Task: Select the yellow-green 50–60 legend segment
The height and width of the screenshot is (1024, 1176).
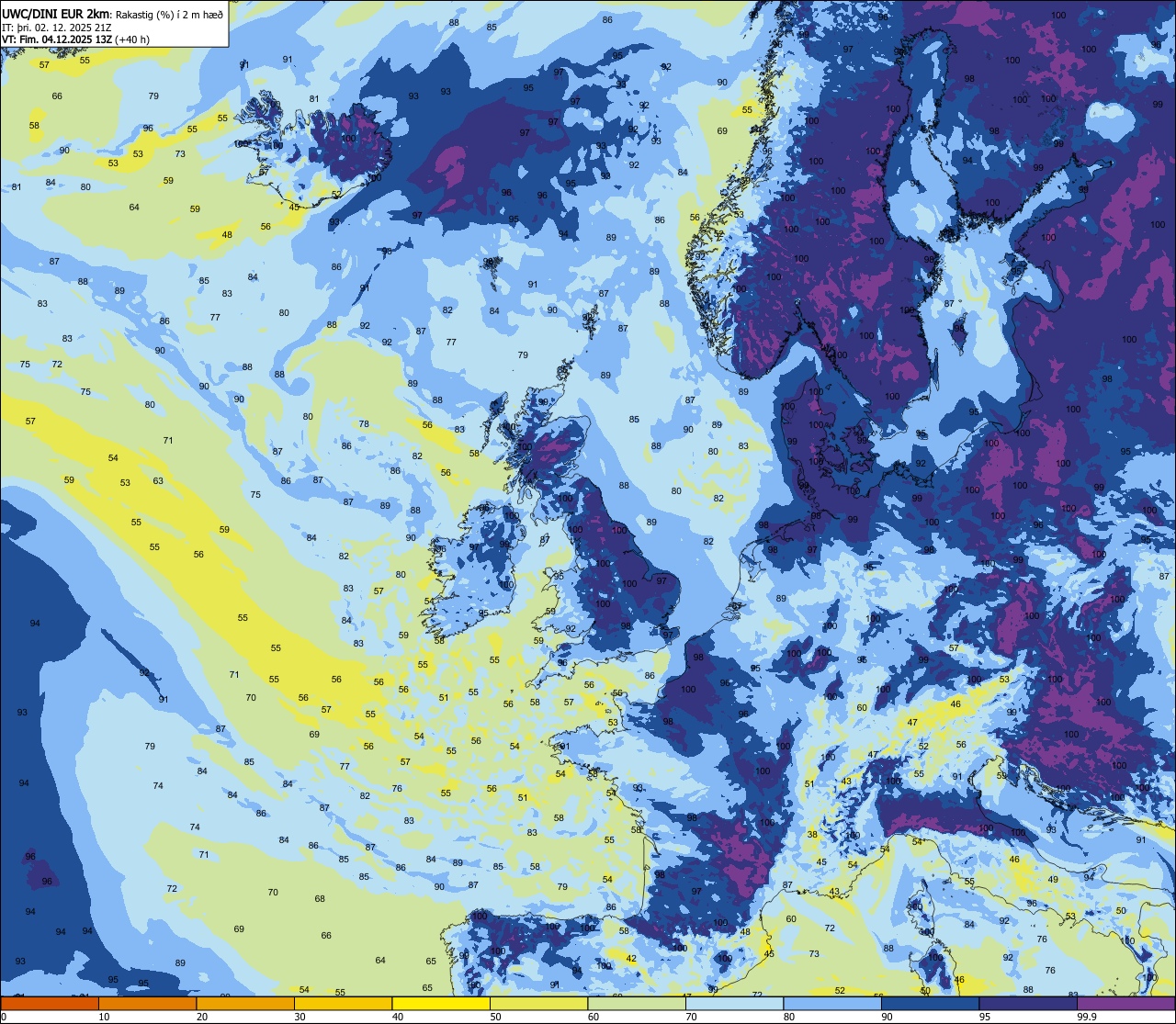Action: tap(538, 1003)
